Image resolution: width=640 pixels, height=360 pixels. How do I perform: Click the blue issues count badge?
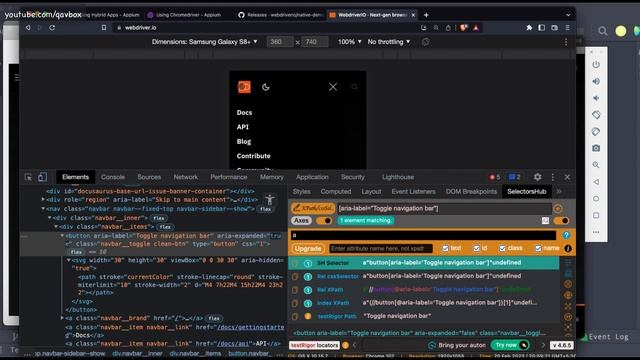pyautogui.click(x=514, y=177)
